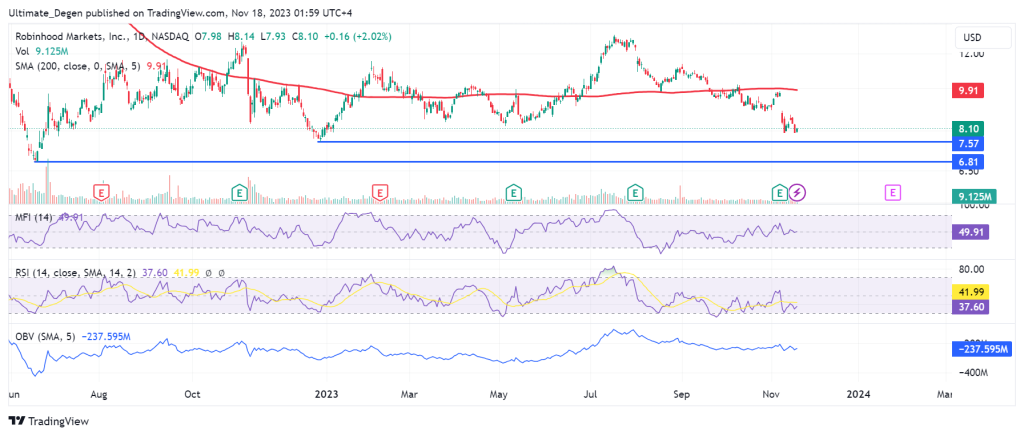The image size is (1024, 436).
Task: Click the Oct label on time axis
Action: click(x=193, y=394)
